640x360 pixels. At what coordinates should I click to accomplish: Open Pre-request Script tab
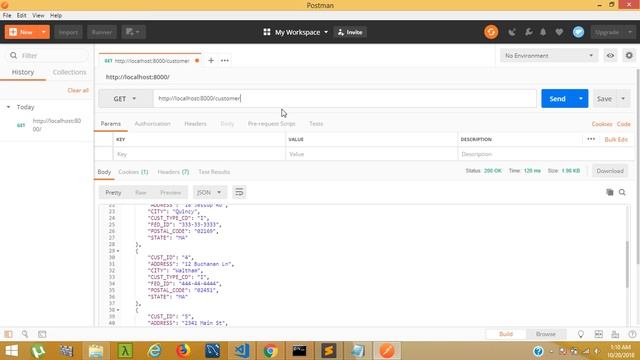271,123
